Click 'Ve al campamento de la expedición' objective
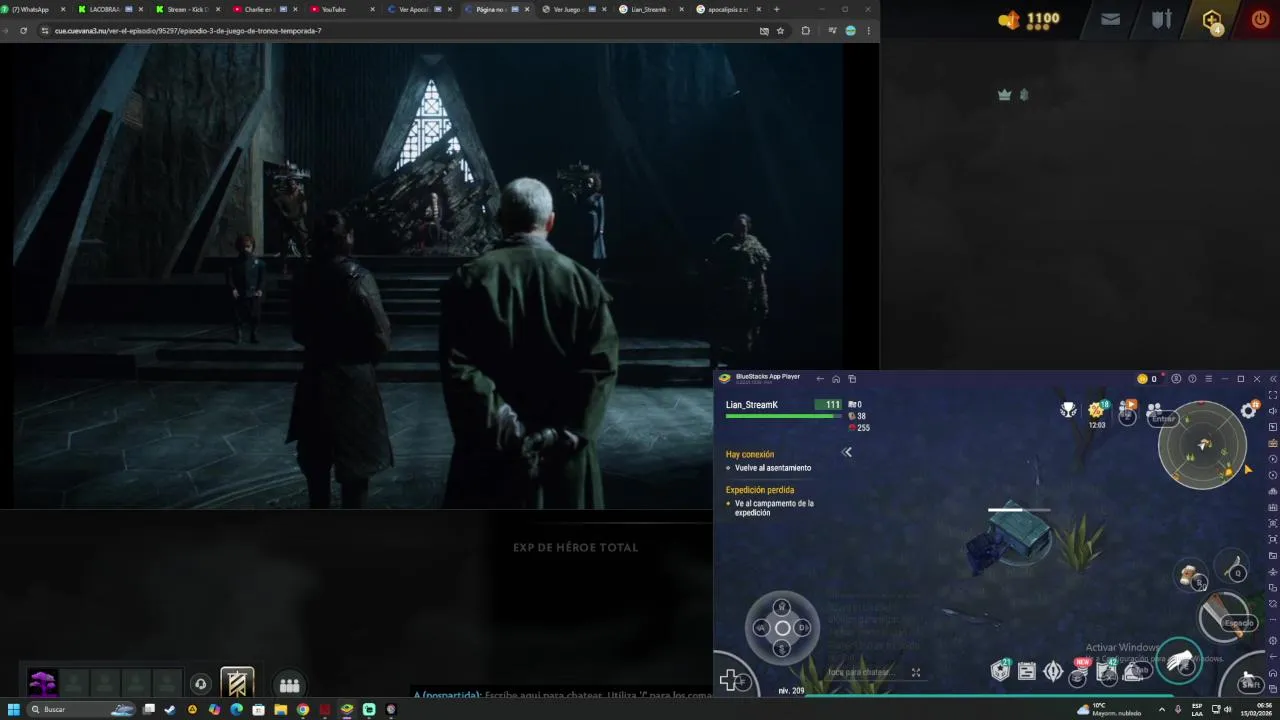Image resolution: width=1280 pixels, height=720 pixels. 774,508
